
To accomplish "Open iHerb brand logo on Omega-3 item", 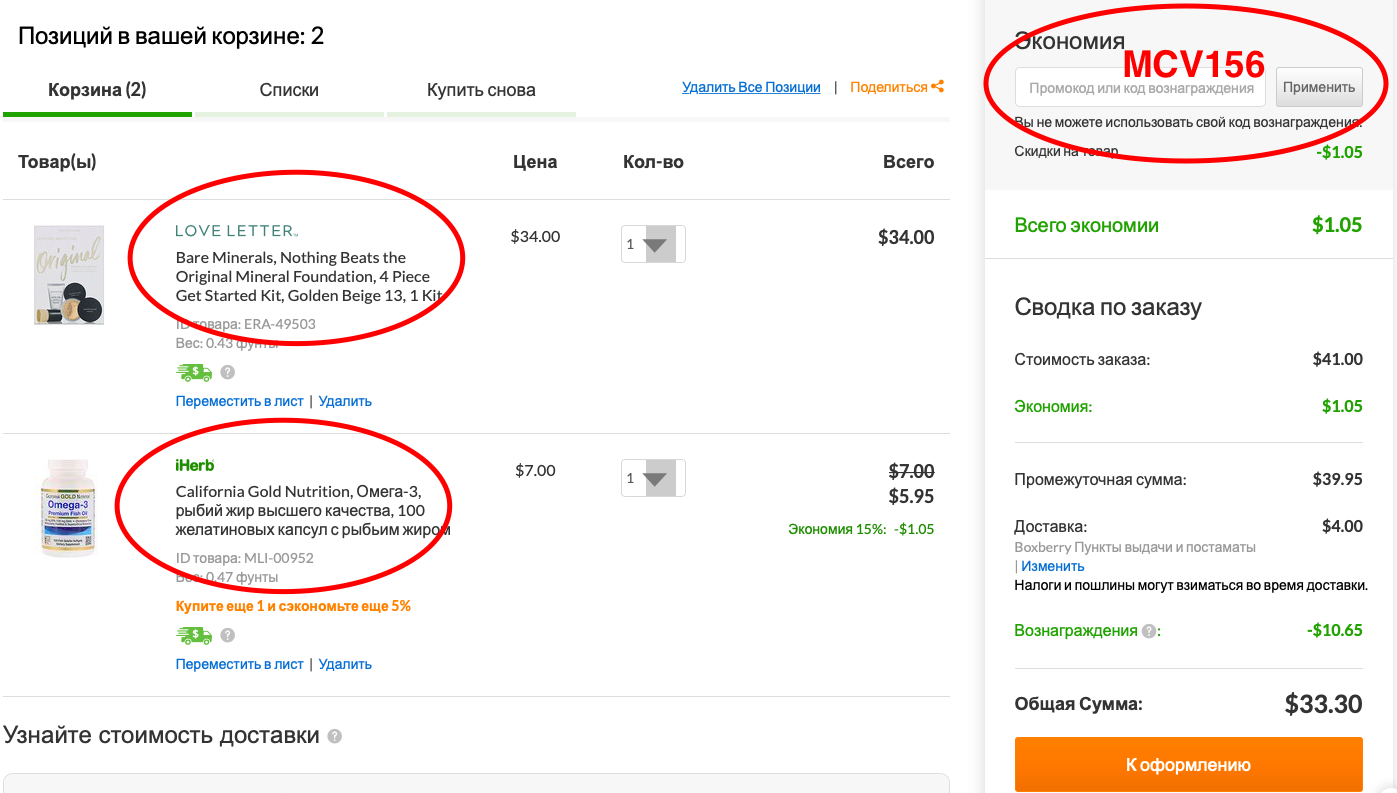I will [195, 465].
